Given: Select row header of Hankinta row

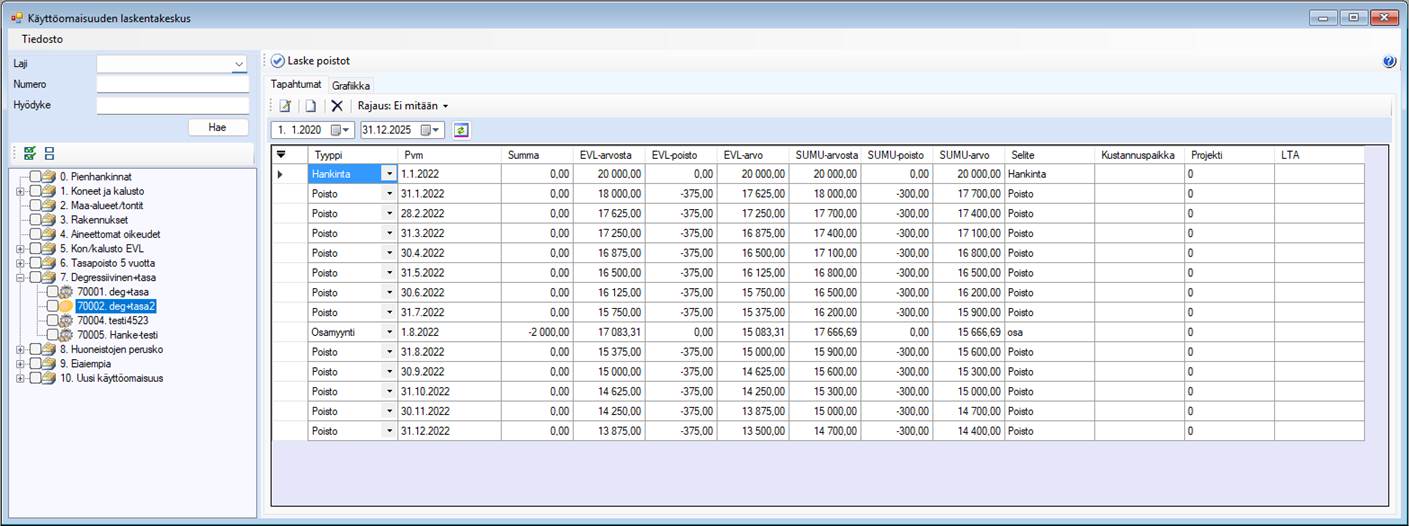Looking at the screenshot, I should pyautogui.click(x=289, y=174).
